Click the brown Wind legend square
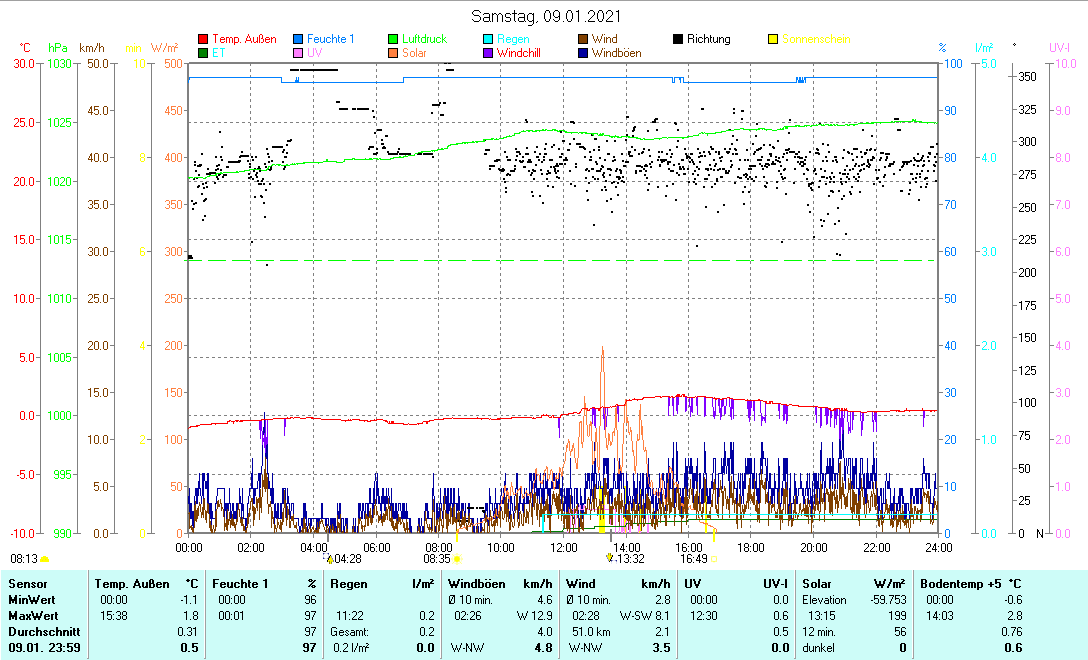The height and width of the screenshot is (660, 1088). [583, 39]
